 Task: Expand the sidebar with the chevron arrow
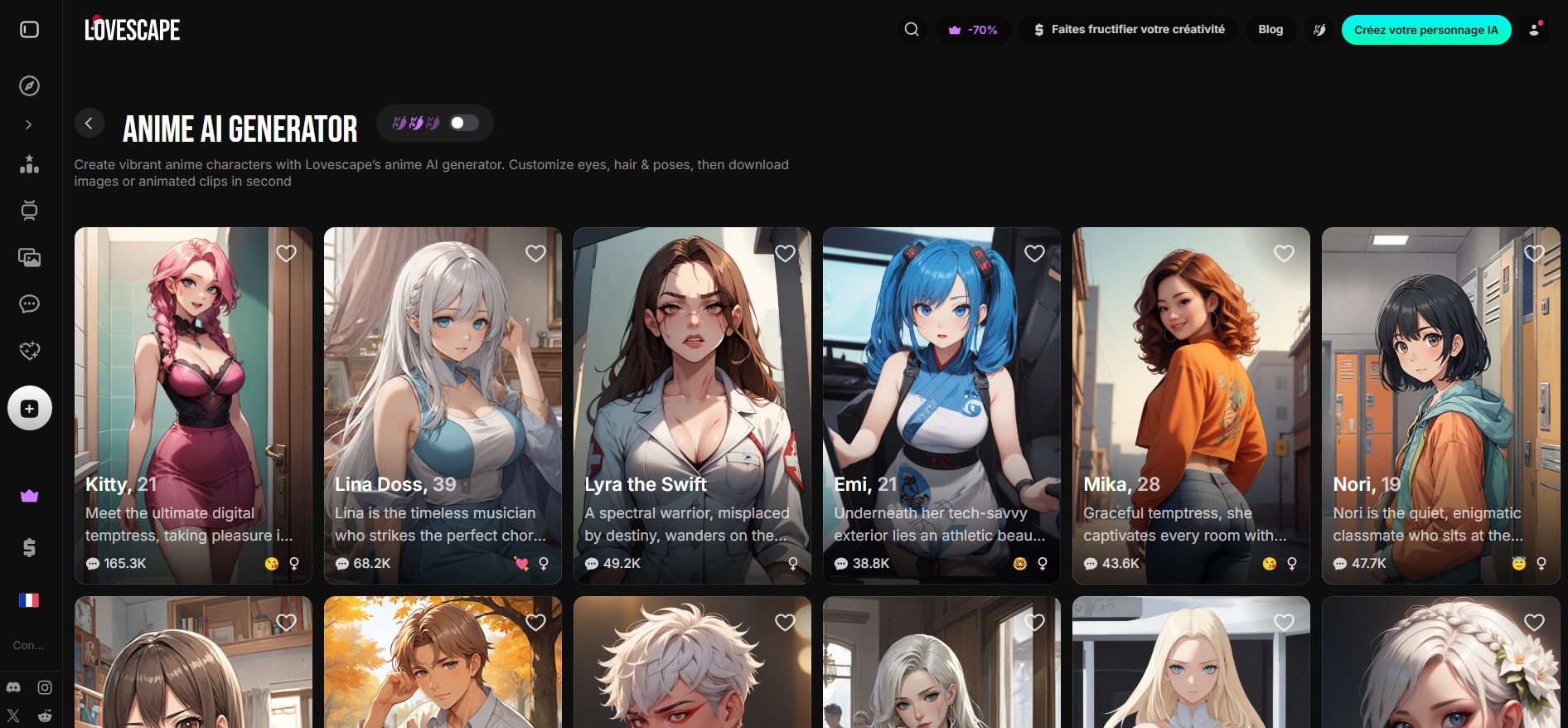pyautogui.click(x=29, y=124)
